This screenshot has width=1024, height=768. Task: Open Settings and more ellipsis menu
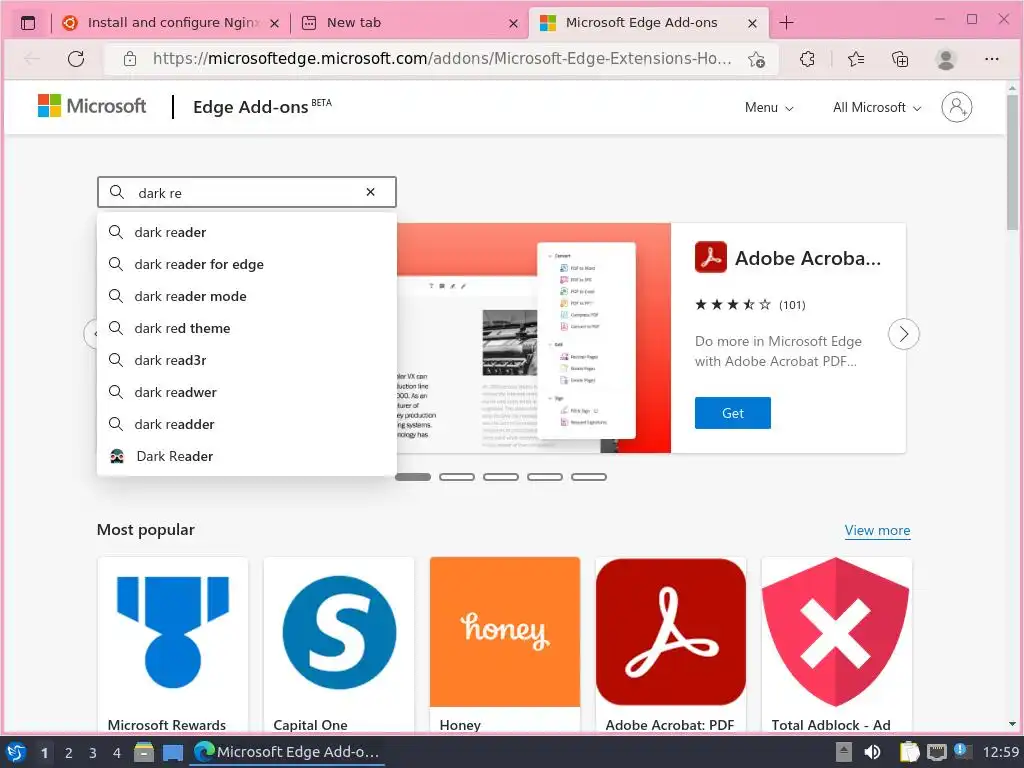coord(991,59)
